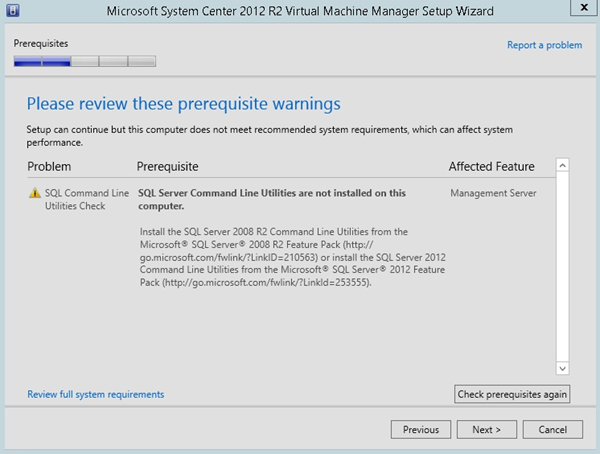Click the scroll down arrow of warnings list

click(x=562, y=368)
